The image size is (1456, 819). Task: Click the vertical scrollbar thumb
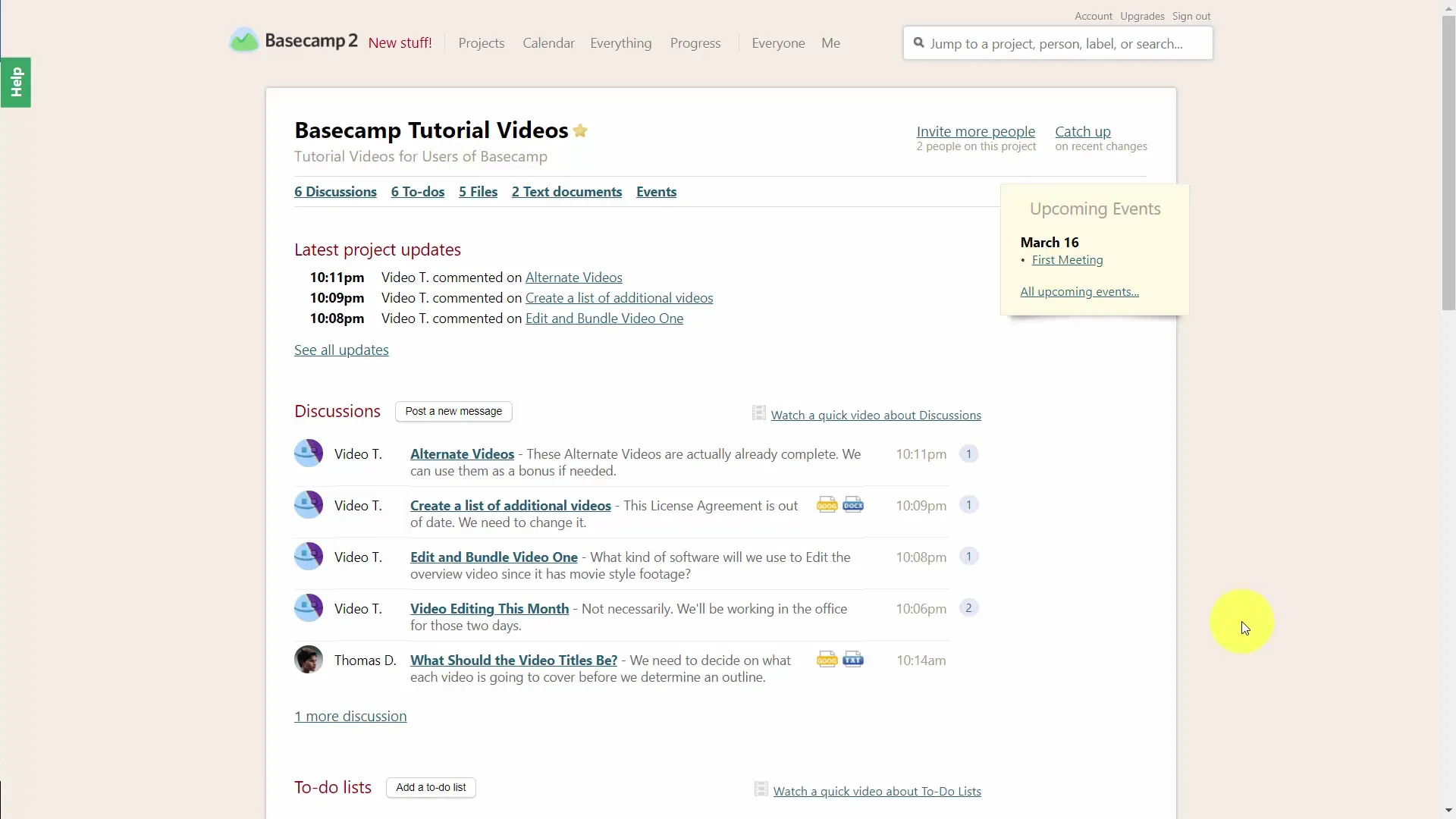coord(1448,163)
